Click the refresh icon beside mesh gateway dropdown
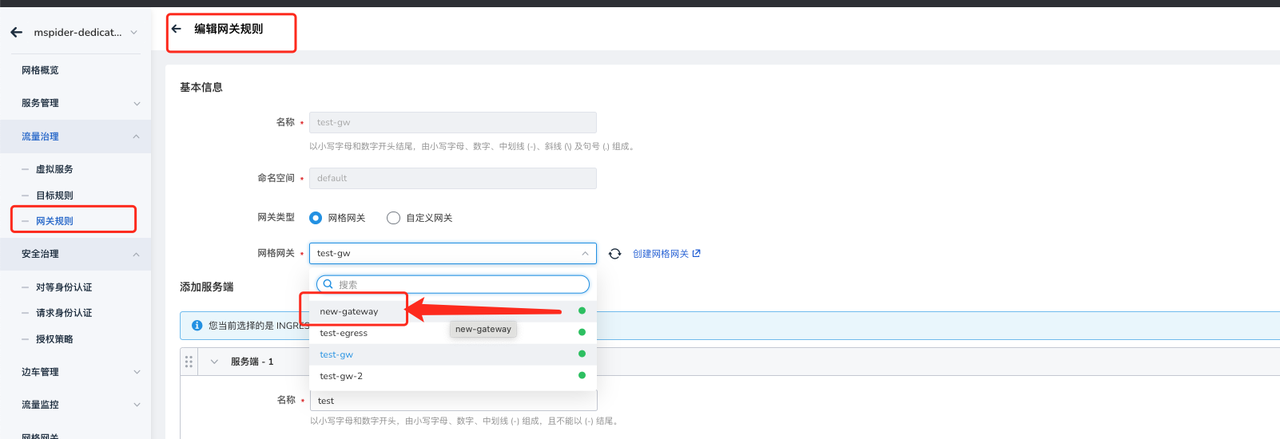The height and width of the screenshot is (439, 1280). tap(615, 254)
